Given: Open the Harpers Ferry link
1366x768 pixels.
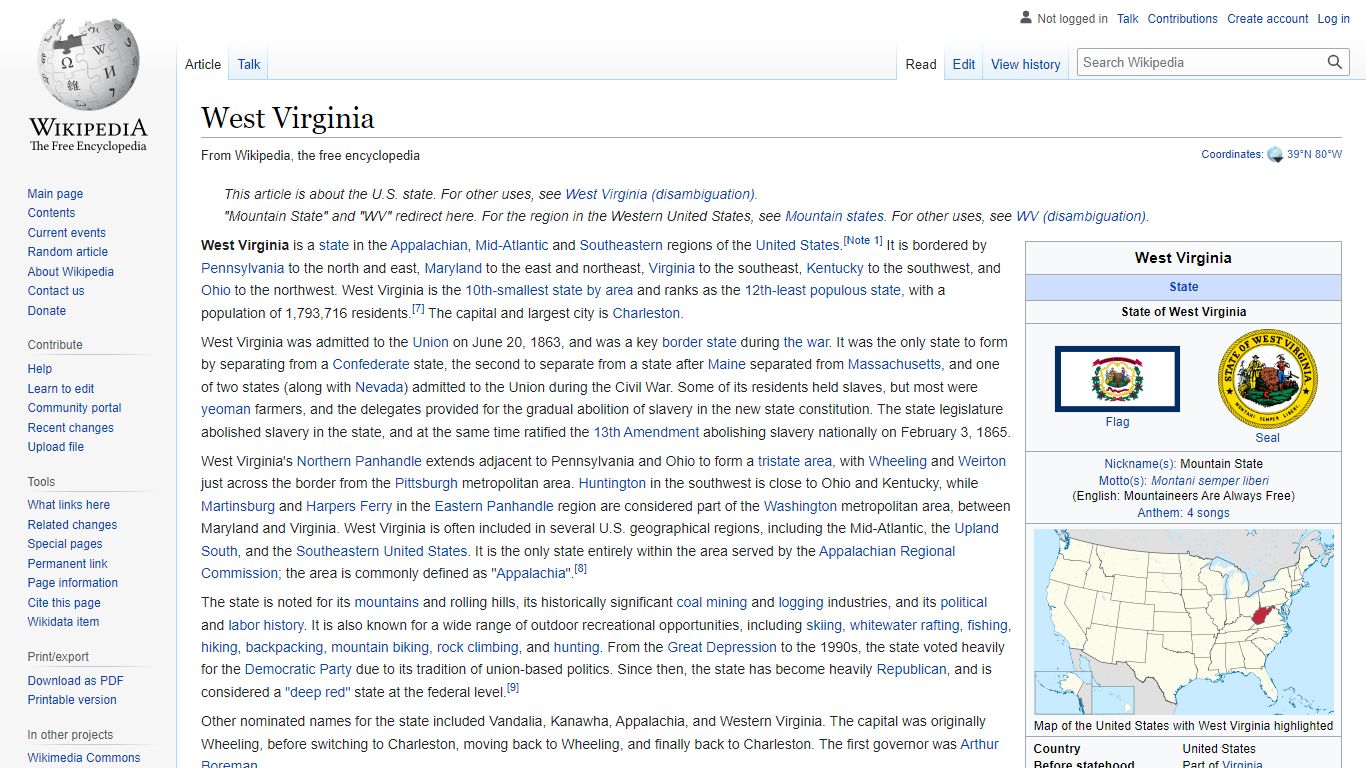Looking at the screenshot, I should (349, 506).
